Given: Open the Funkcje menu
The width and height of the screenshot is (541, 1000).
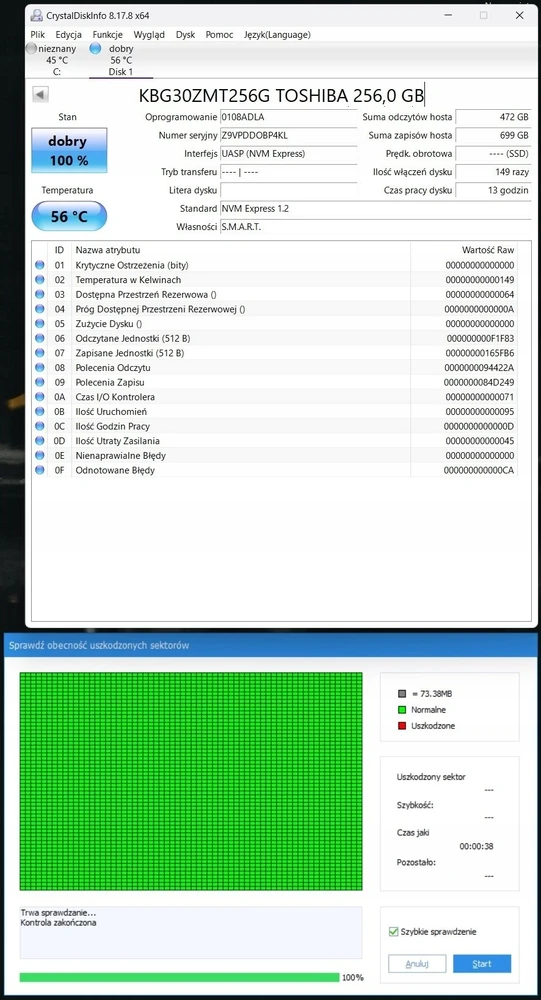Looking at the screenshot, I should click(107, 34).
